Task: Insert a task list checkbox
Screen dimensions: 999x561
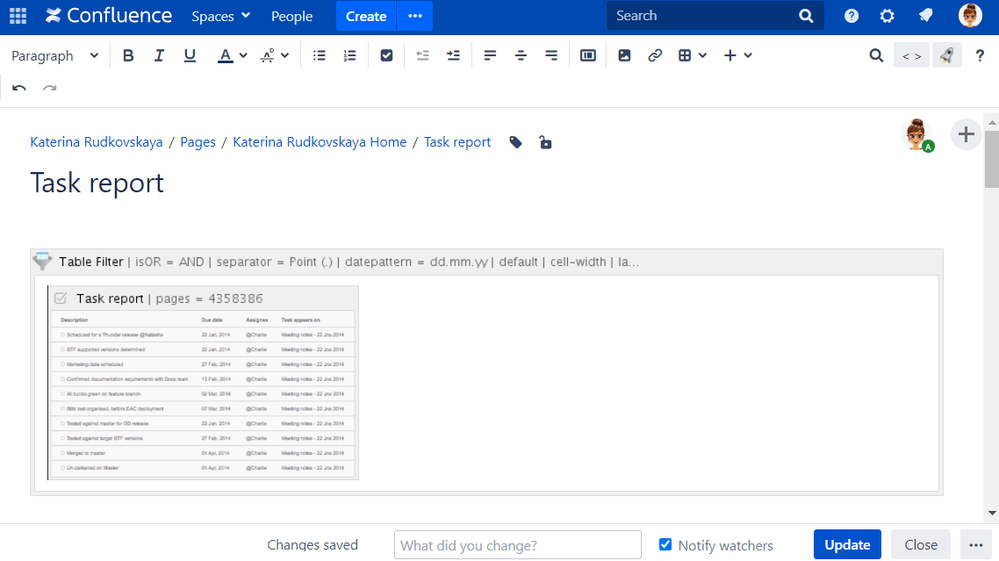Action: click(x=386, y=56)
